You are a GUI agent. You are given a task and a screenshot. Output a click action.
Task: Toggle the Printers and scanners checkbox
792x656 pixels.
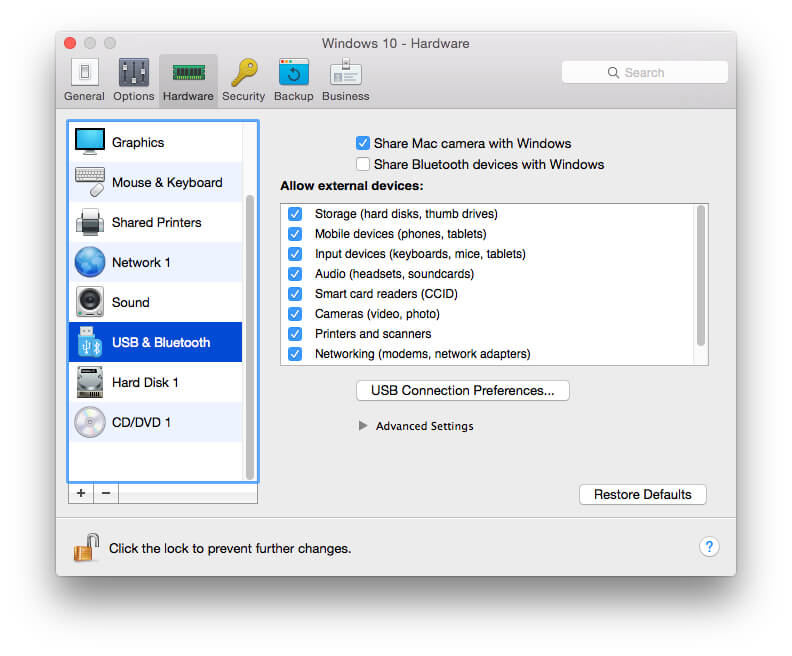[295, 334]
